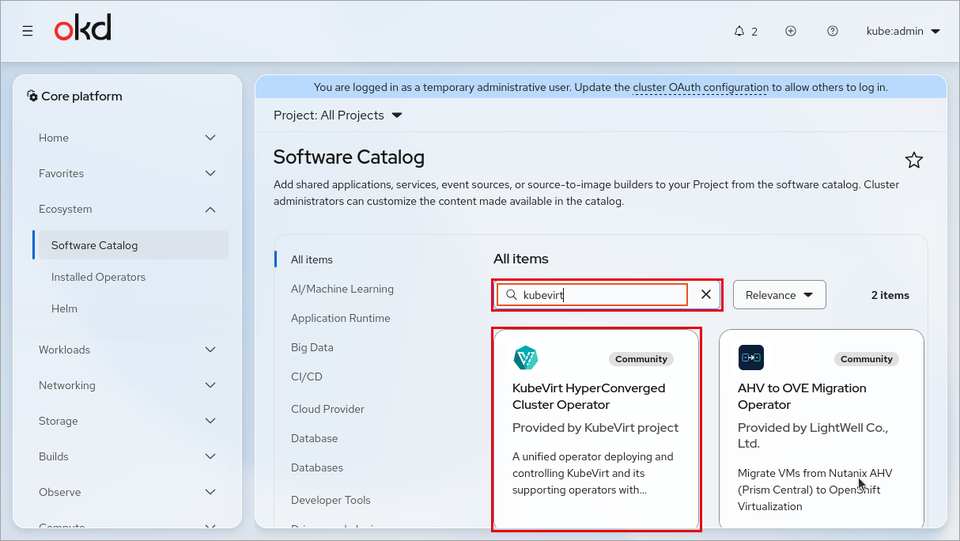Viewport: 960px width, 541px height.
Task: Go to okd logo home
Action: 83,28
